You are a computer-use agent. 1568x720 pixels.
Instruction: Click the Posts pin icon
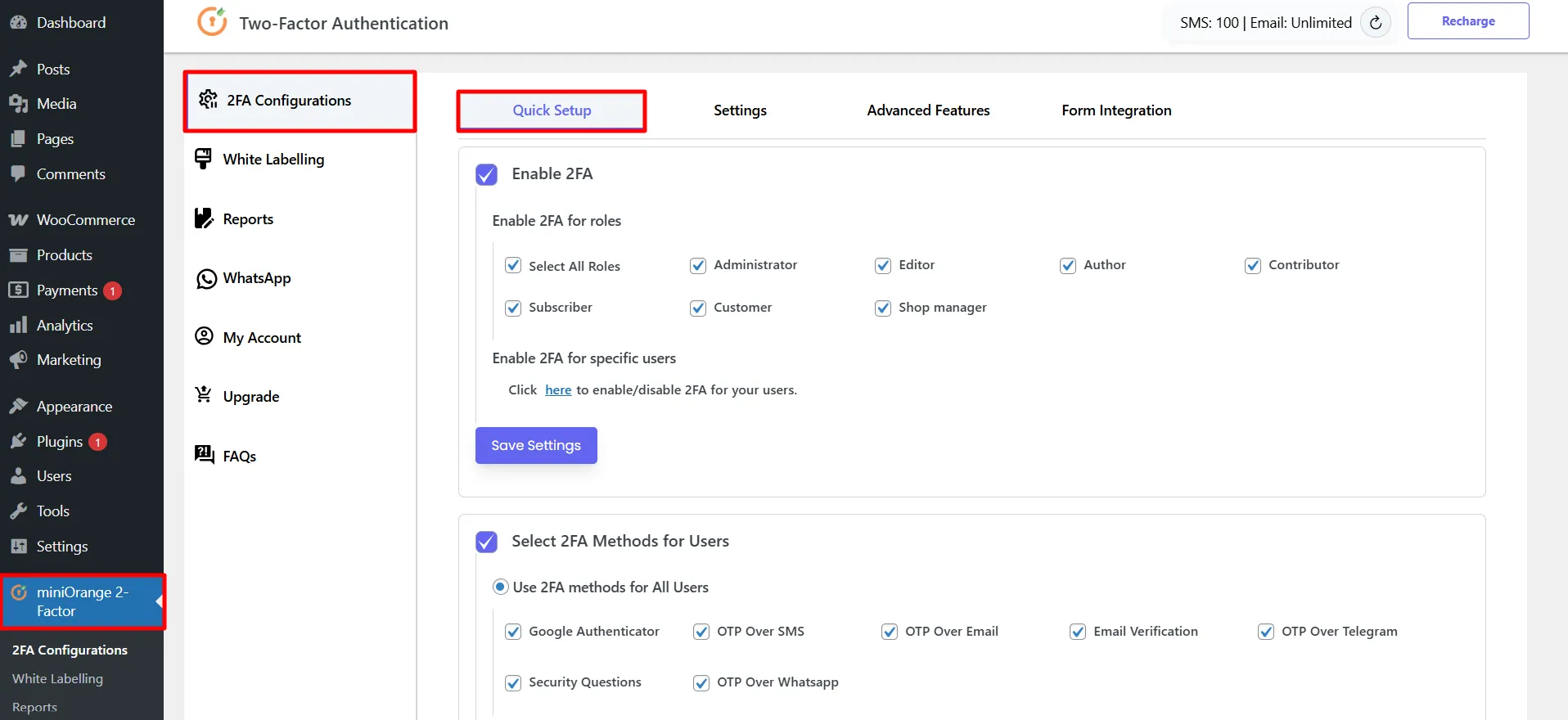click(18, 69)
